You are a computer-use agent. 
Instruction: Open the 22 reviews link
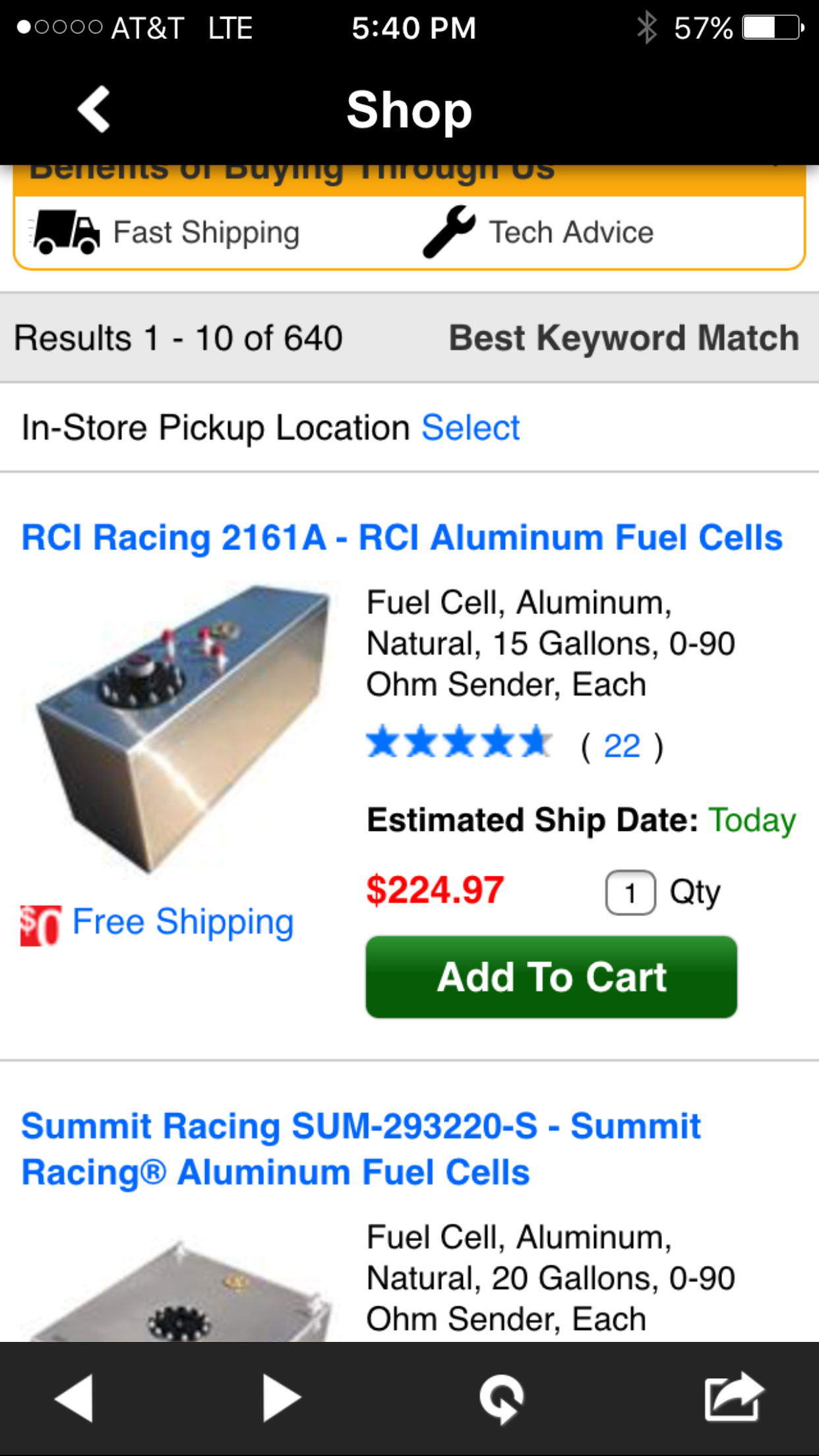(x=622, y=746)
